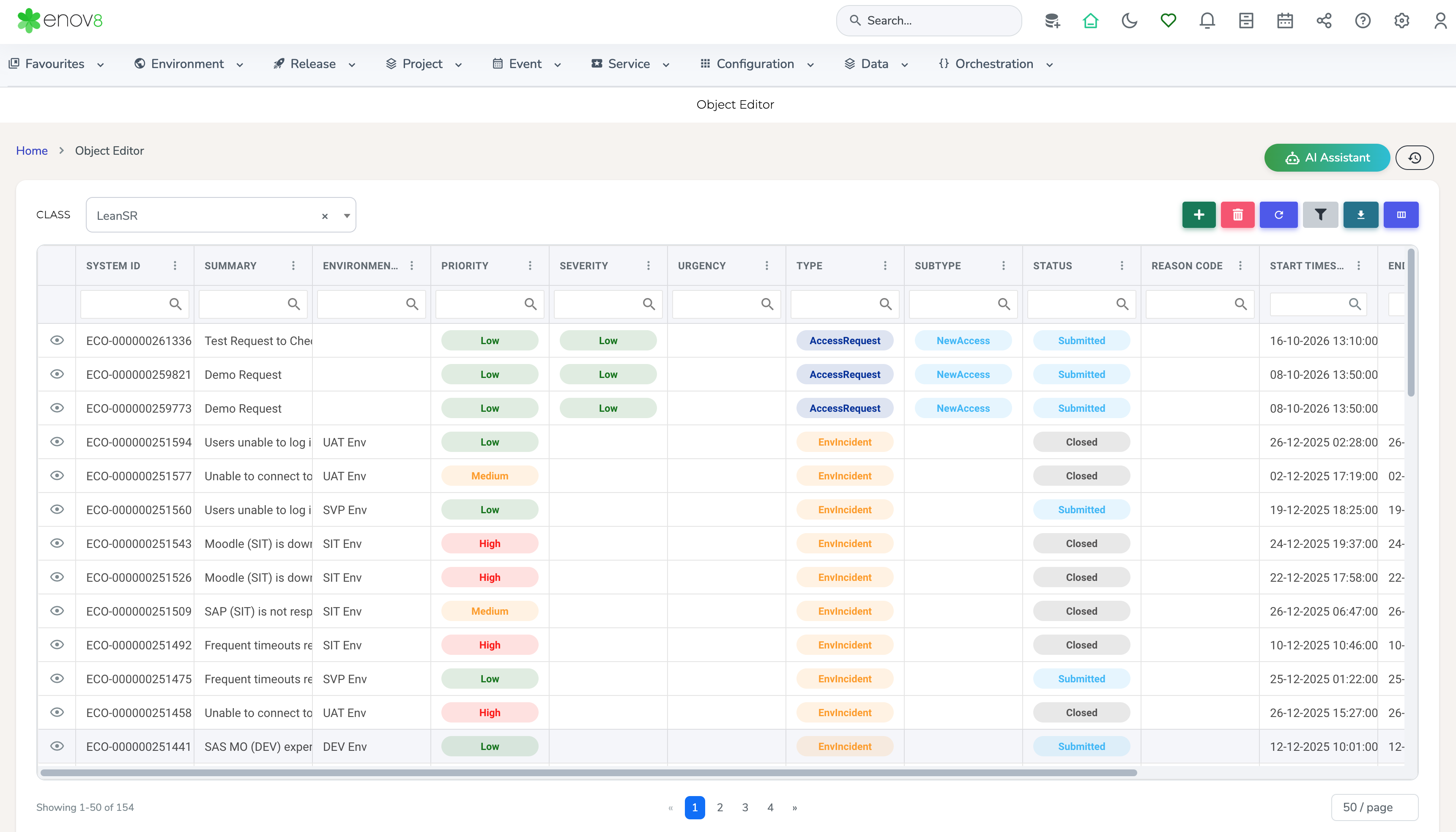Open the calendar icon in header

pos(1285,21)
